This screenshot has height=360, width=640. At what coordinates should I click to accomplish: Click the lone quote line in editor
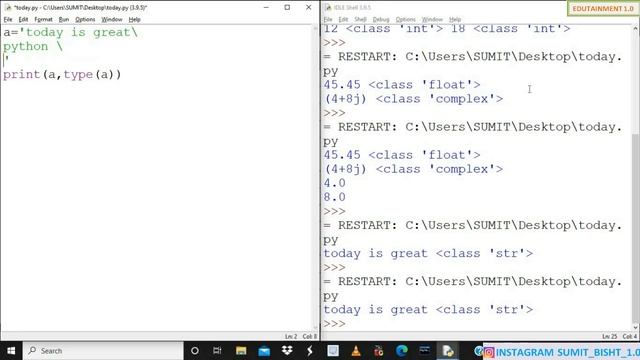6,60
